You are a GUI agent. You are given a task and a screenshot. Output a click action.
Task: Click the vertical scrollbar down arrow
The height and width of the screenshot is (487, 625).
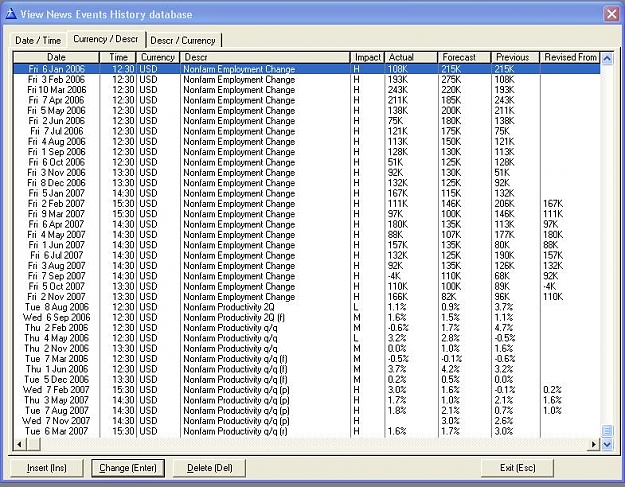point(607,444)
